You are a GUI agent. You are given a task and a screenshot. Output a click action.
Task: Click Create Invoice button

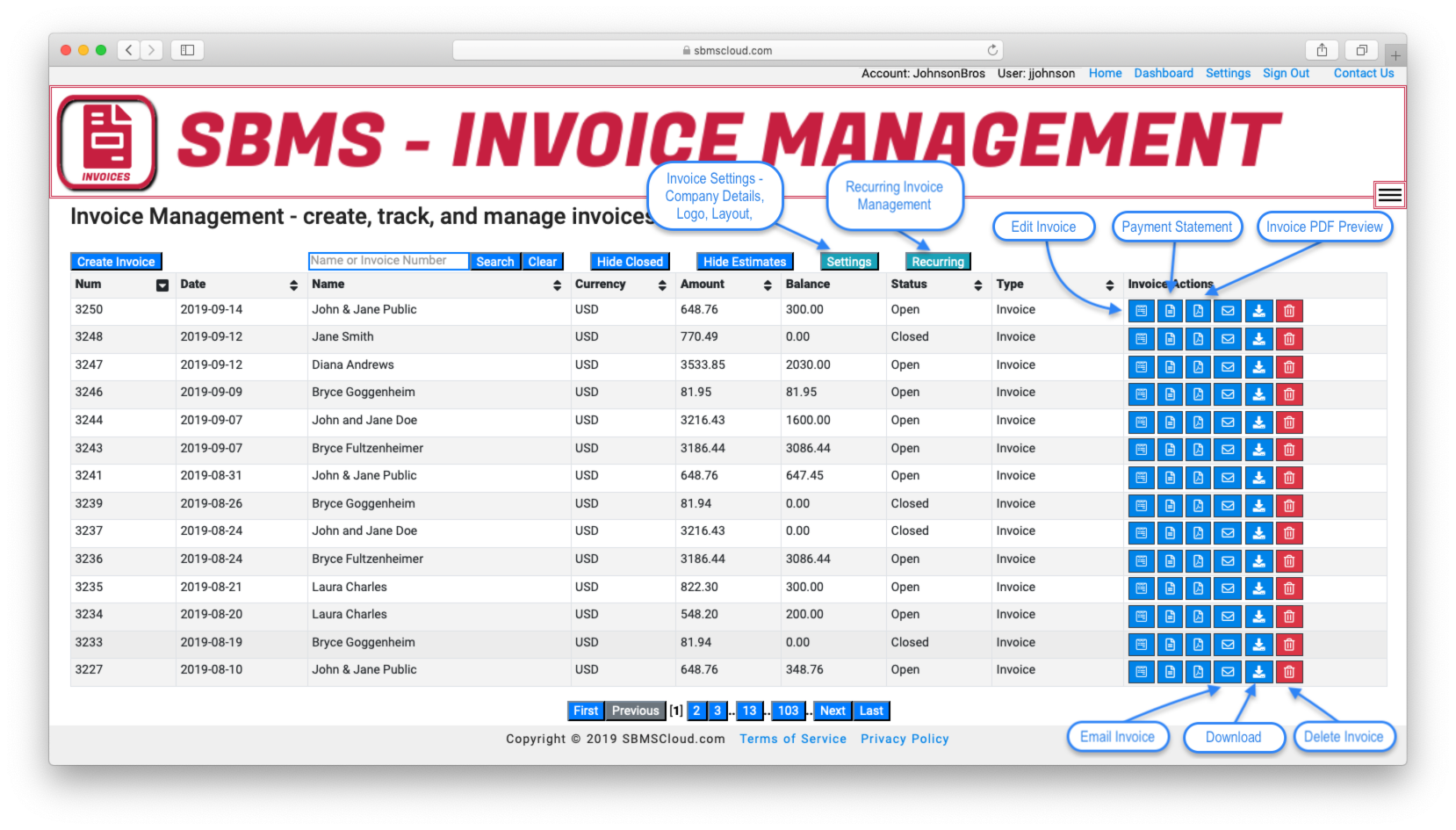(116, 262)
